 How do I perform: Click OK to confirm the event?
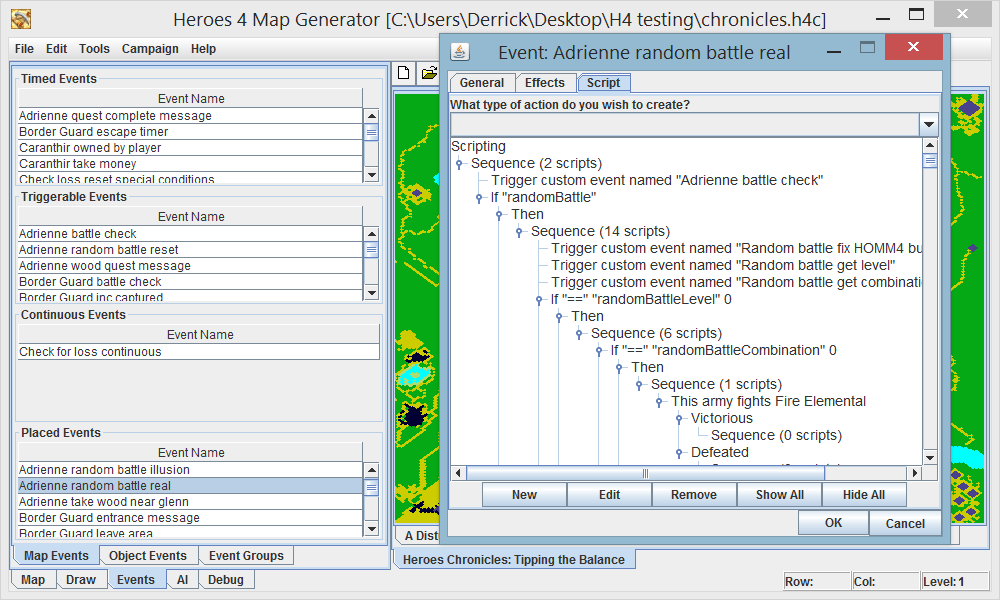[834, 523]
